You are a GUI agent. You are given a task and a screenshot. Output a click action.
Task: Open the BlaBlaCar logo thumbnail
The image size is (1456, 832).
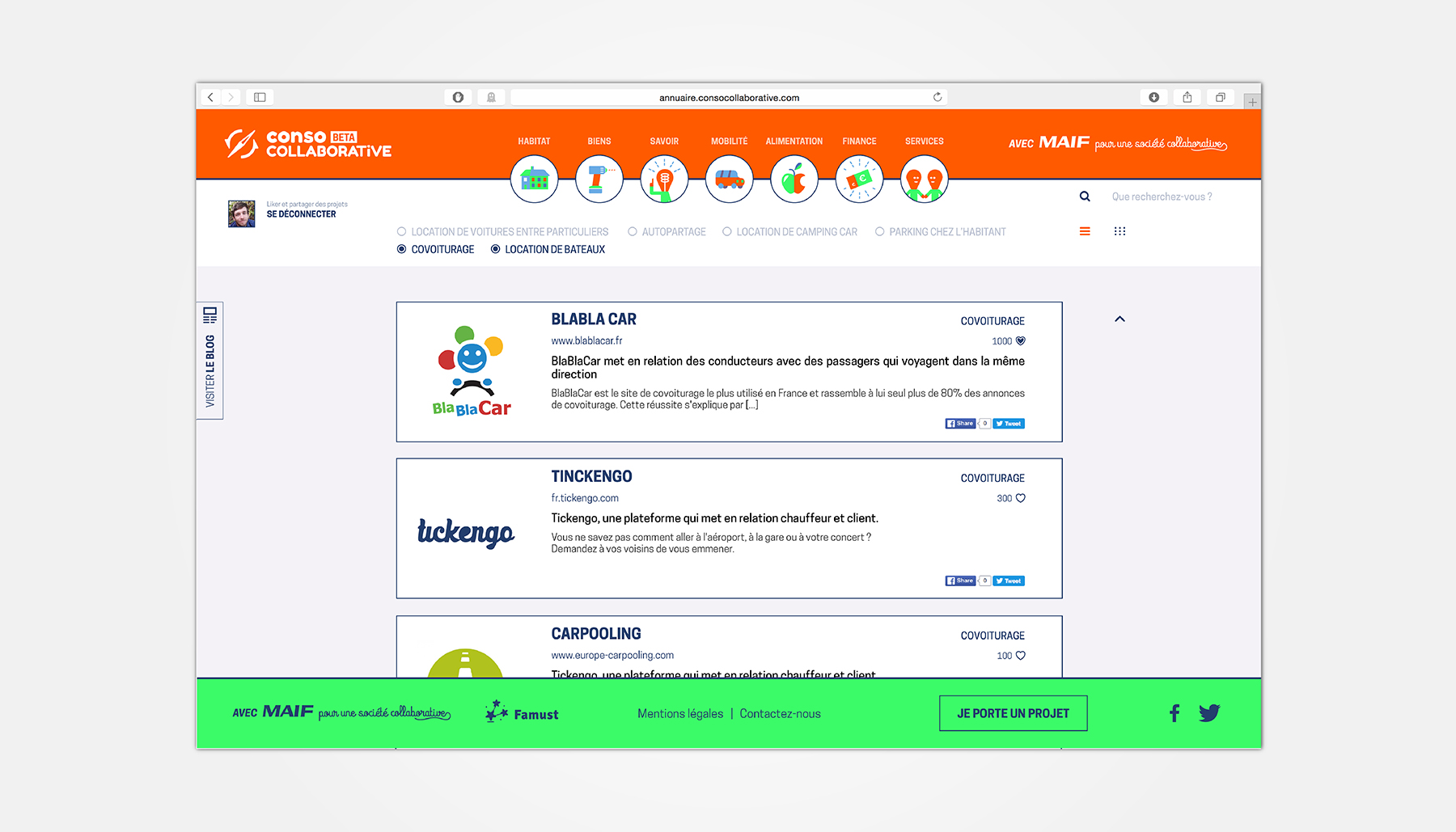click(x=472, y=371)
